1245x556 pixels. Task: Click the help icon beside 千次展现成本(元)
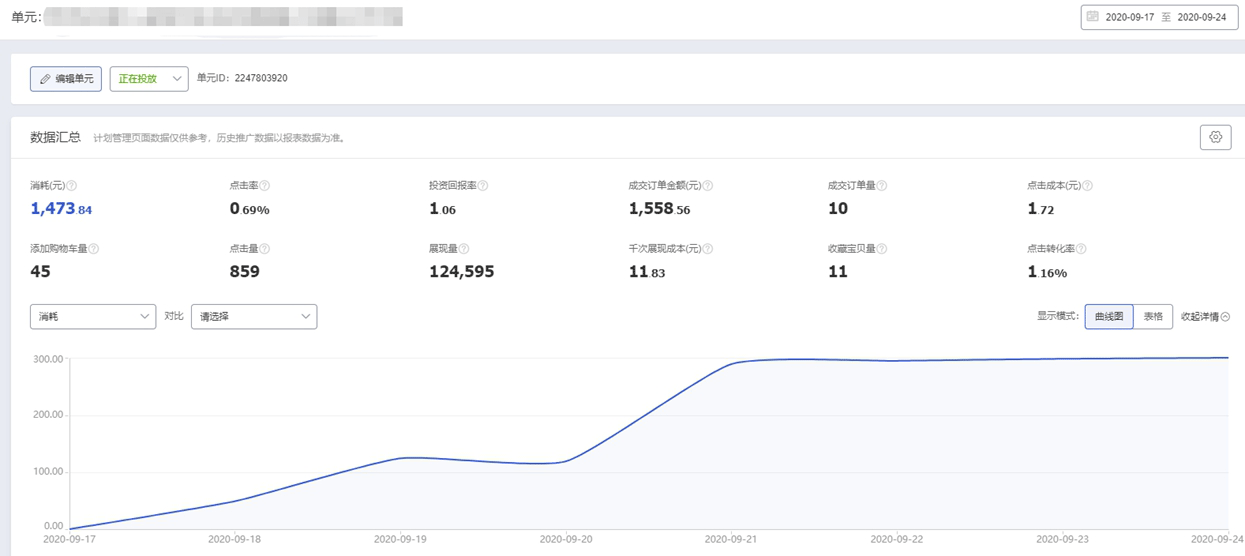pyautogui.click(x=708, y=249)
